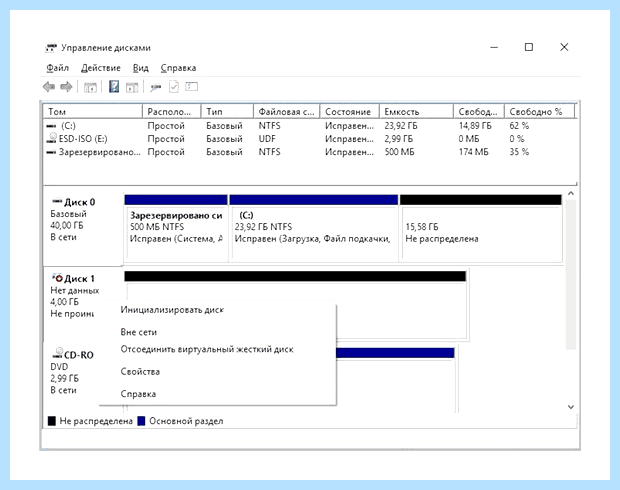Minimize the Управление дисками window
Viewport: 620px width, 490px height.
[x=494, y=47]
